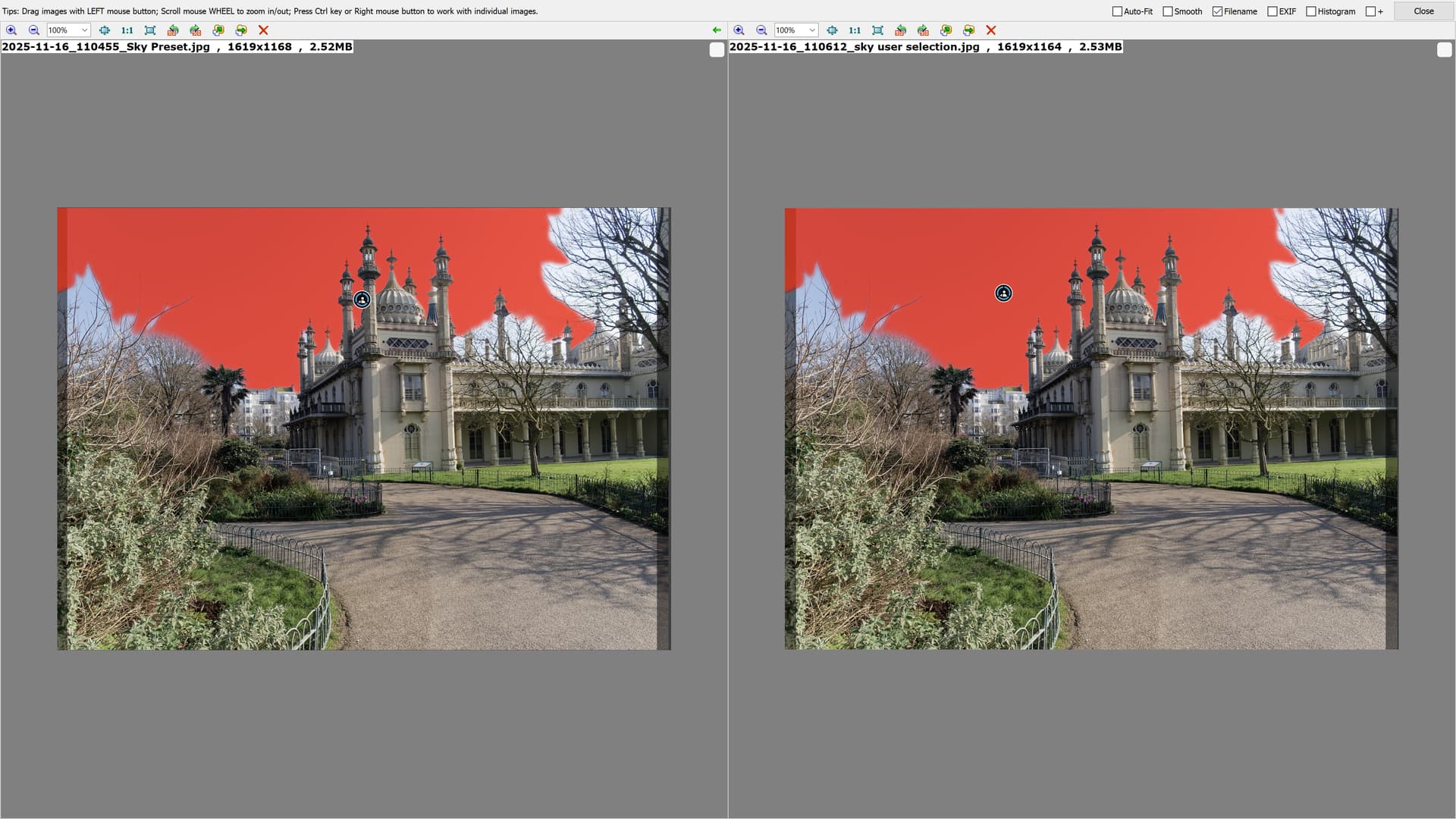The height and width of the screenshot is (819, 1456).
Task: Click 1:1 actual size in left pane
Action: [x=127, y=30]
